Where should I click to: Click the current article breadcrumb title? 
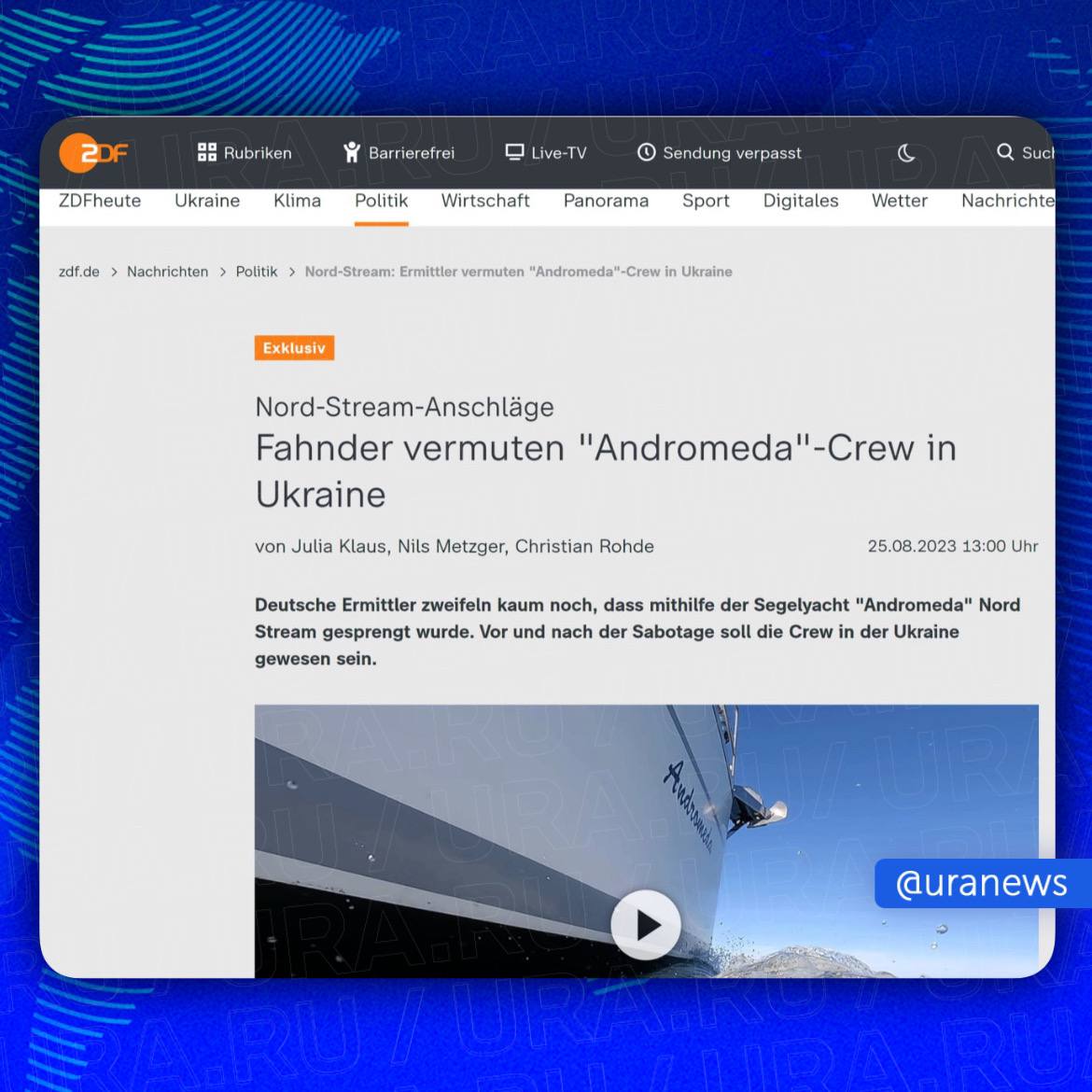coord(519,272)
